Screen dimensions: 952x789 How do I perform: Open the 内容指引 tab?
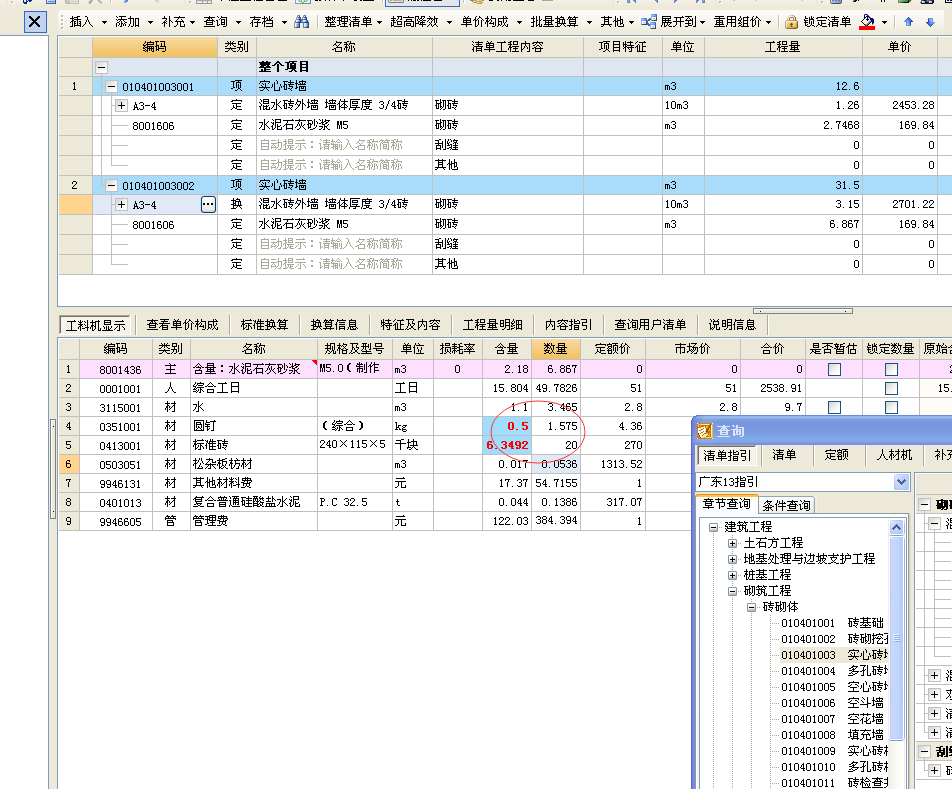click(x=568, y=325)
